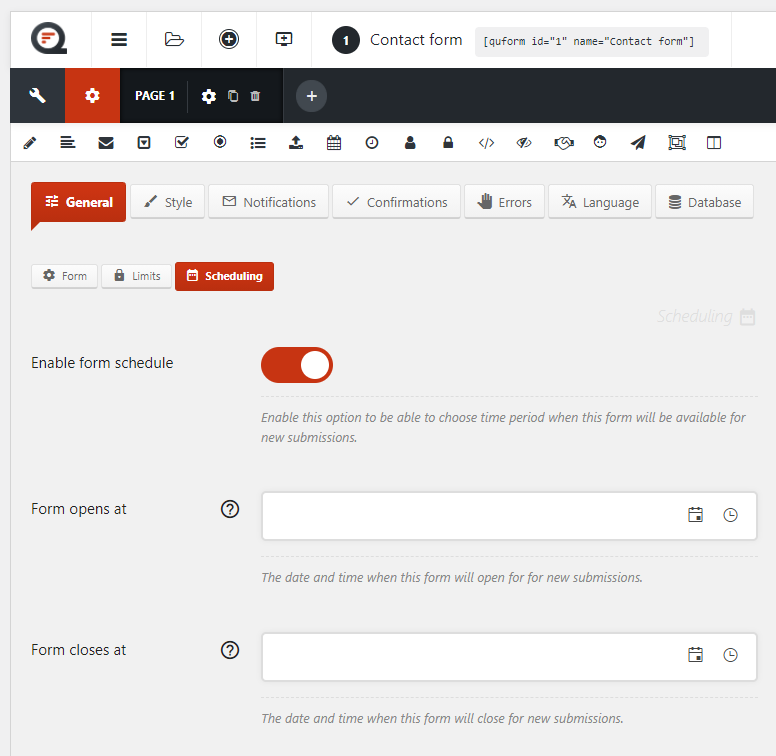Open the Limits sub-tab
Image resolution: width=776 pixels, height=756 pixels.
tap(136, 276)
